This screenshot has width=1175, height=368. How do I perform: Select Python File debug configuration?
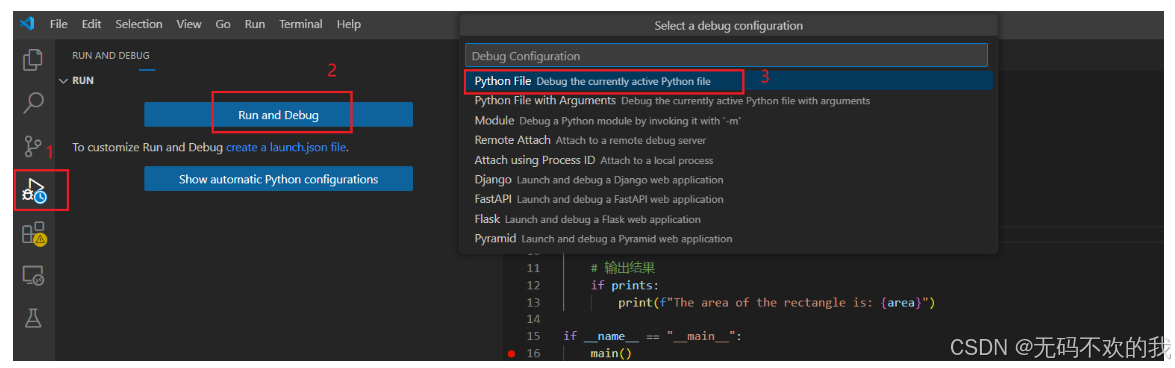click(x=728, y=80)
